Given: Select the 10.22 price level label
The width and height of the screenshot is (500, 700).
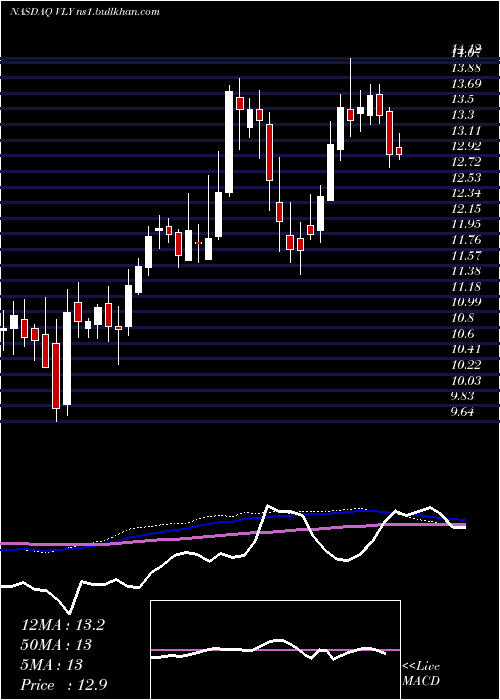Looking at the screenshot, I should click(x=466, y=365).
